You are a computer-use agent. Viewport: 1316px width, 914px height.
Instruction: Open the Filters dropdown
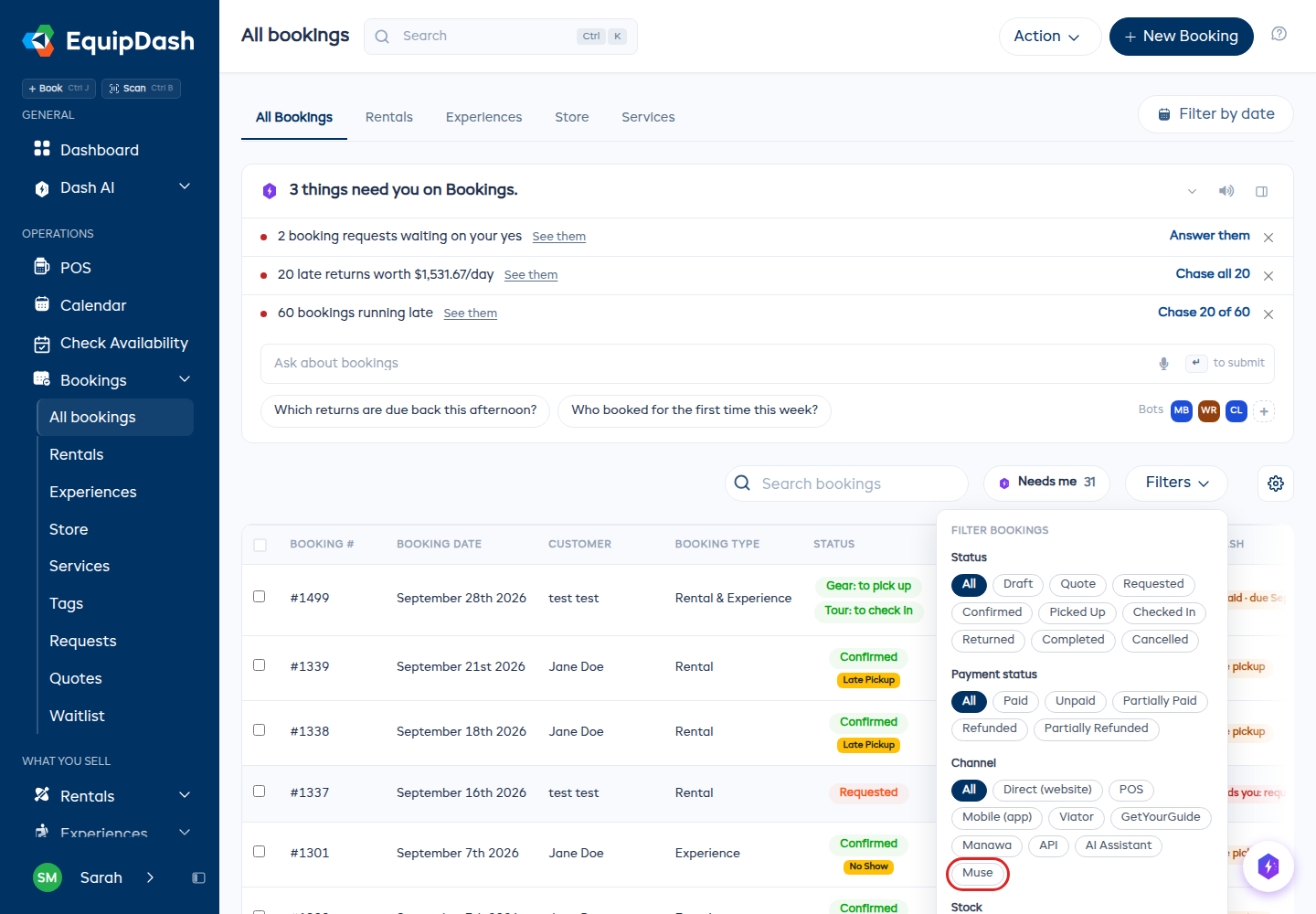[1176, 483]
